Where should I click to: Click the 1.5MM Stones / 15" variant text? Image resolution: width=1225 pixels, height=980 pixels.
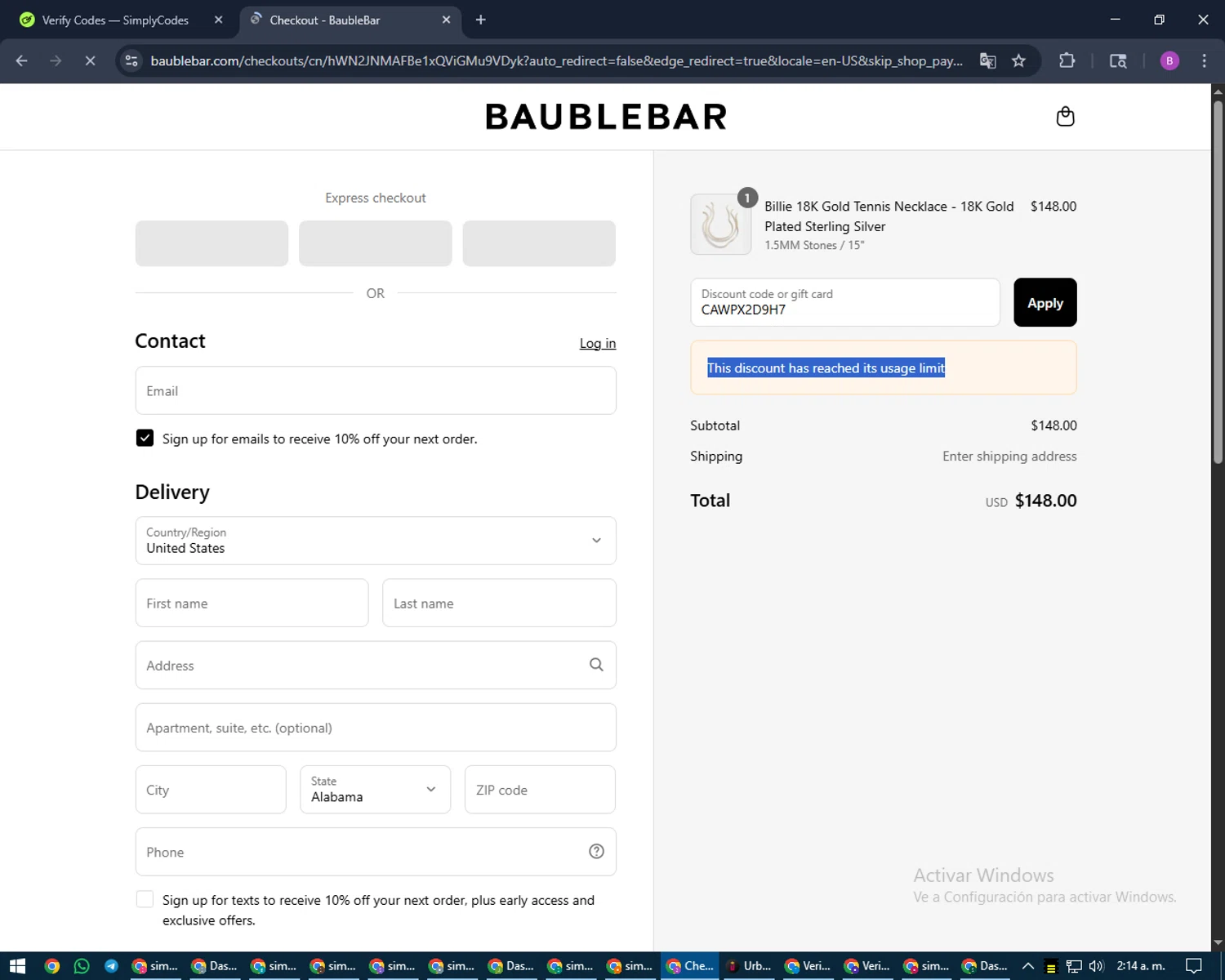click(x=814, y=245)
